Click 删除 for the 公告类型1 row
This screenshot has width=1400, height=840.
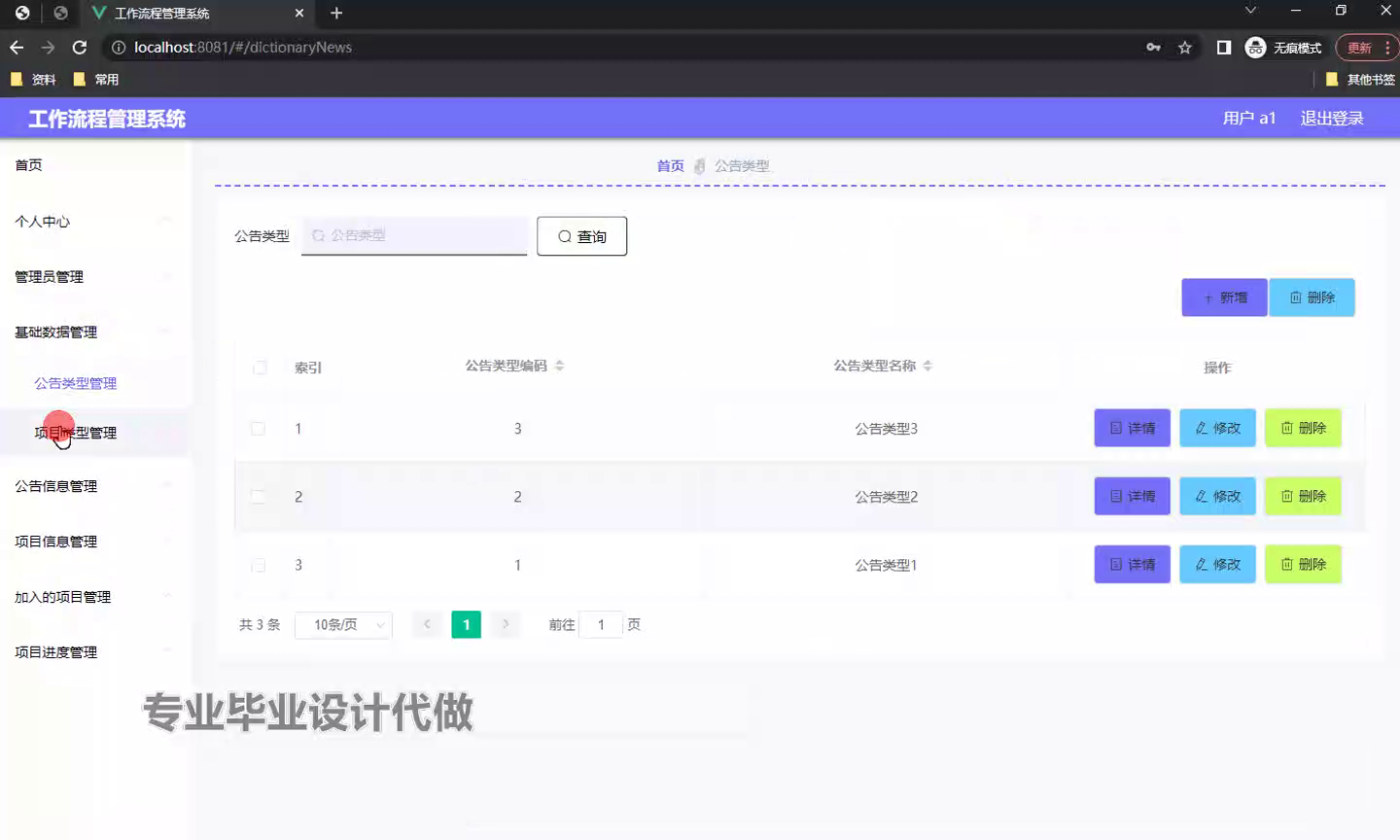click(x=1303, y=564)
